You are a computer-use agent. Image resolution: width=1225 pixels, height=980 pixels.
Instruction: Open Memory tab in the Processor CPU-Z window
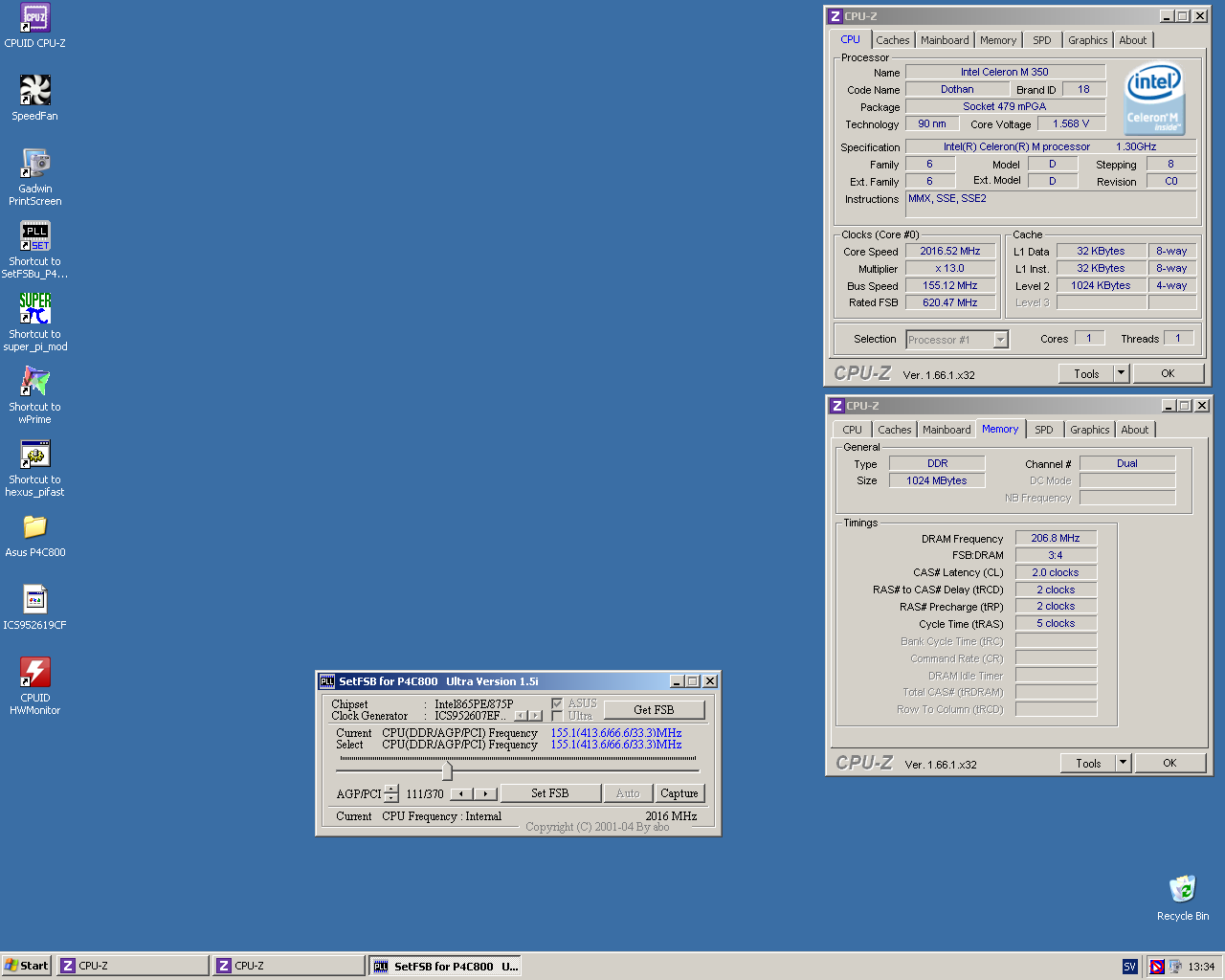point(998,40)
